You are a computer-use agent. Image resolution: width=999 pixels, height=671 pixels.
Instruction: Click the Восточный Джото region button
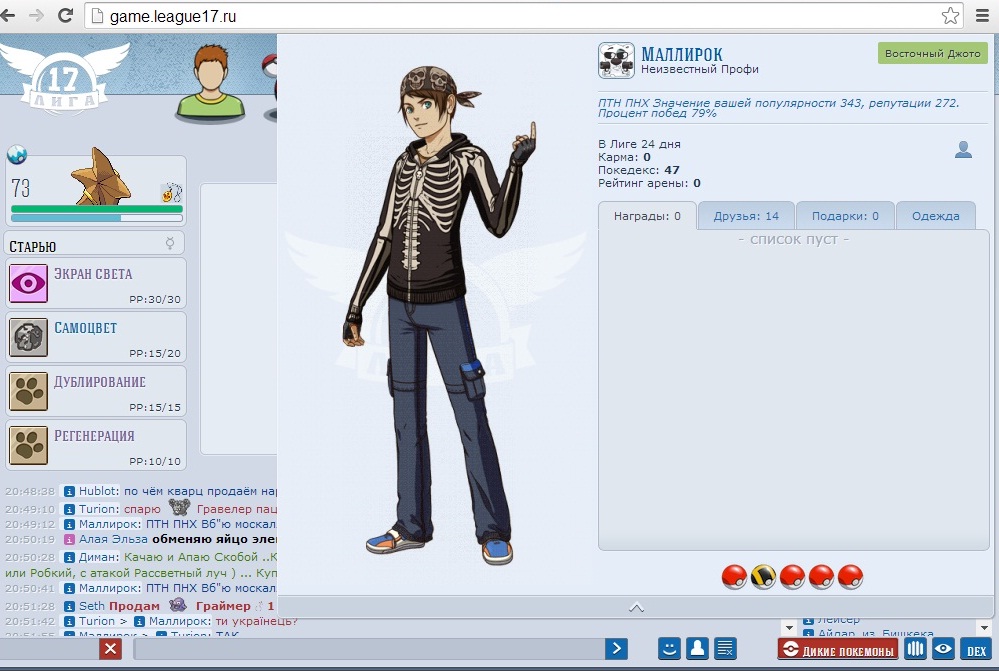(933, 54)
